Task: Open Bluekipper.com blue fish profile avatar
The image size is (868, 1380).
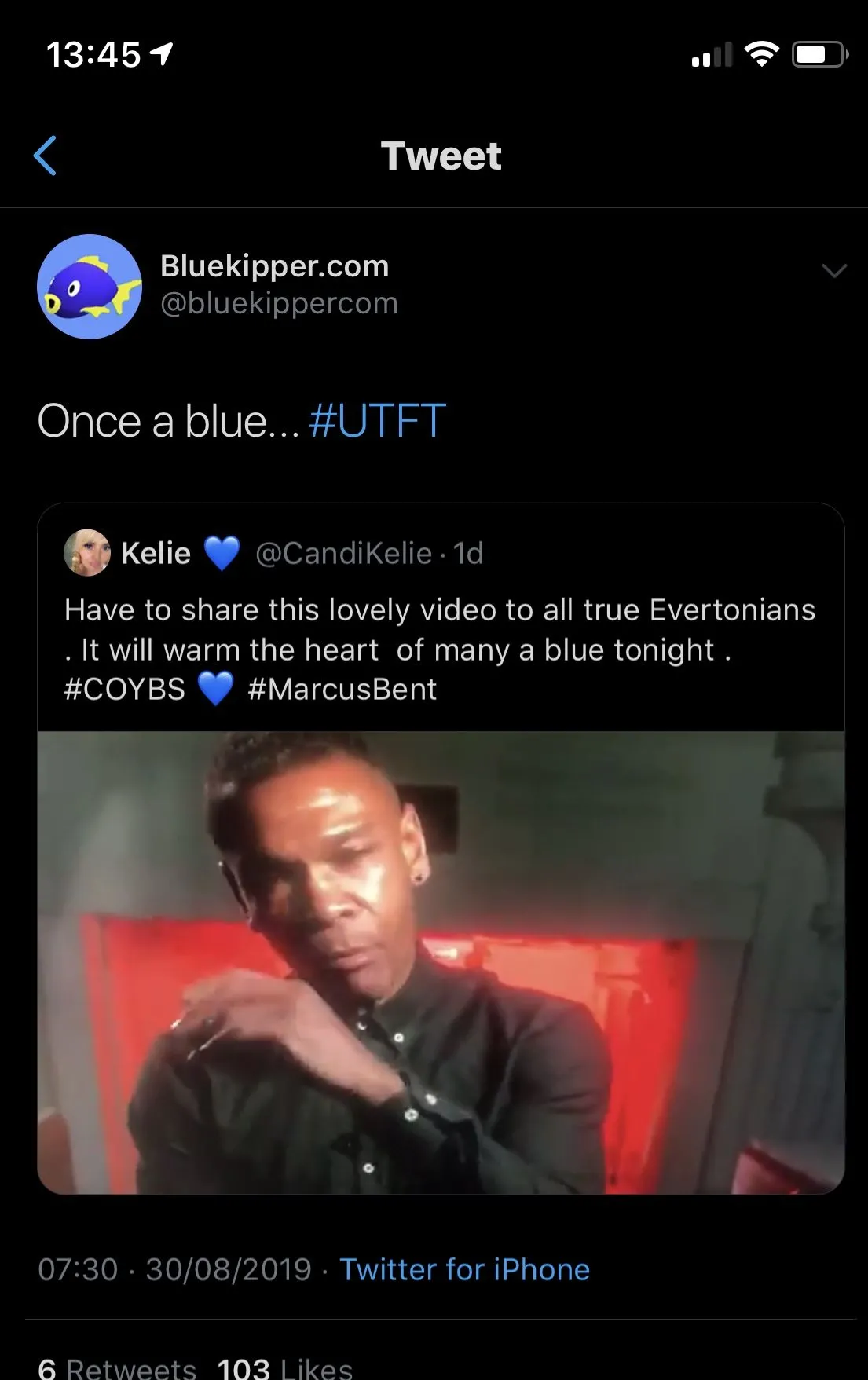Action: pos(90,287)
